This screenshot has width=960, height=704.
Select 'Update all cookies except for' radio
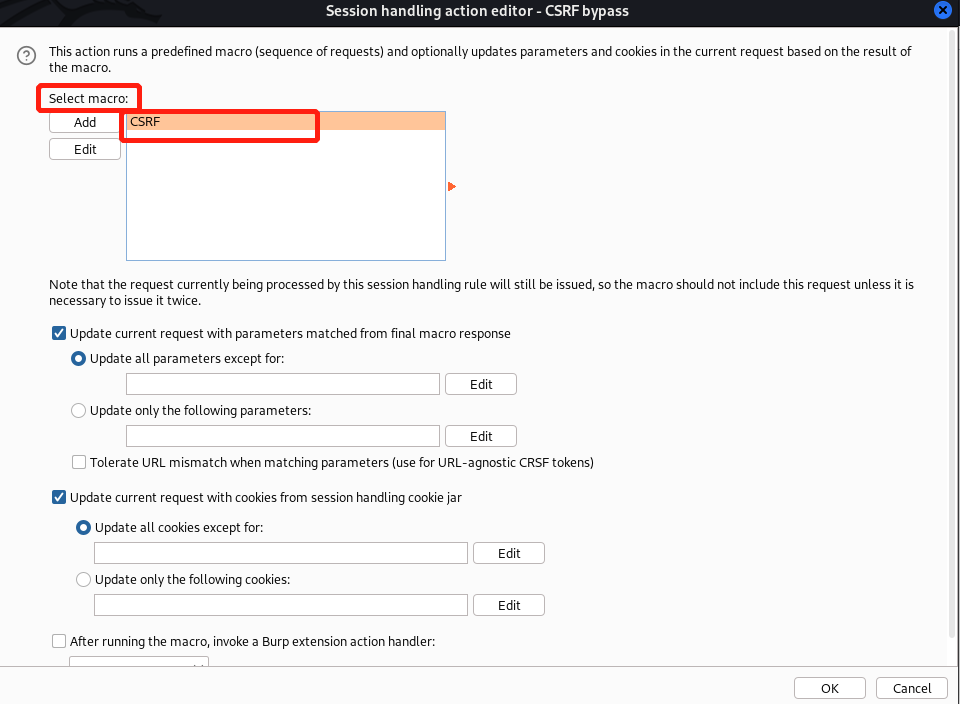[84, 527]
